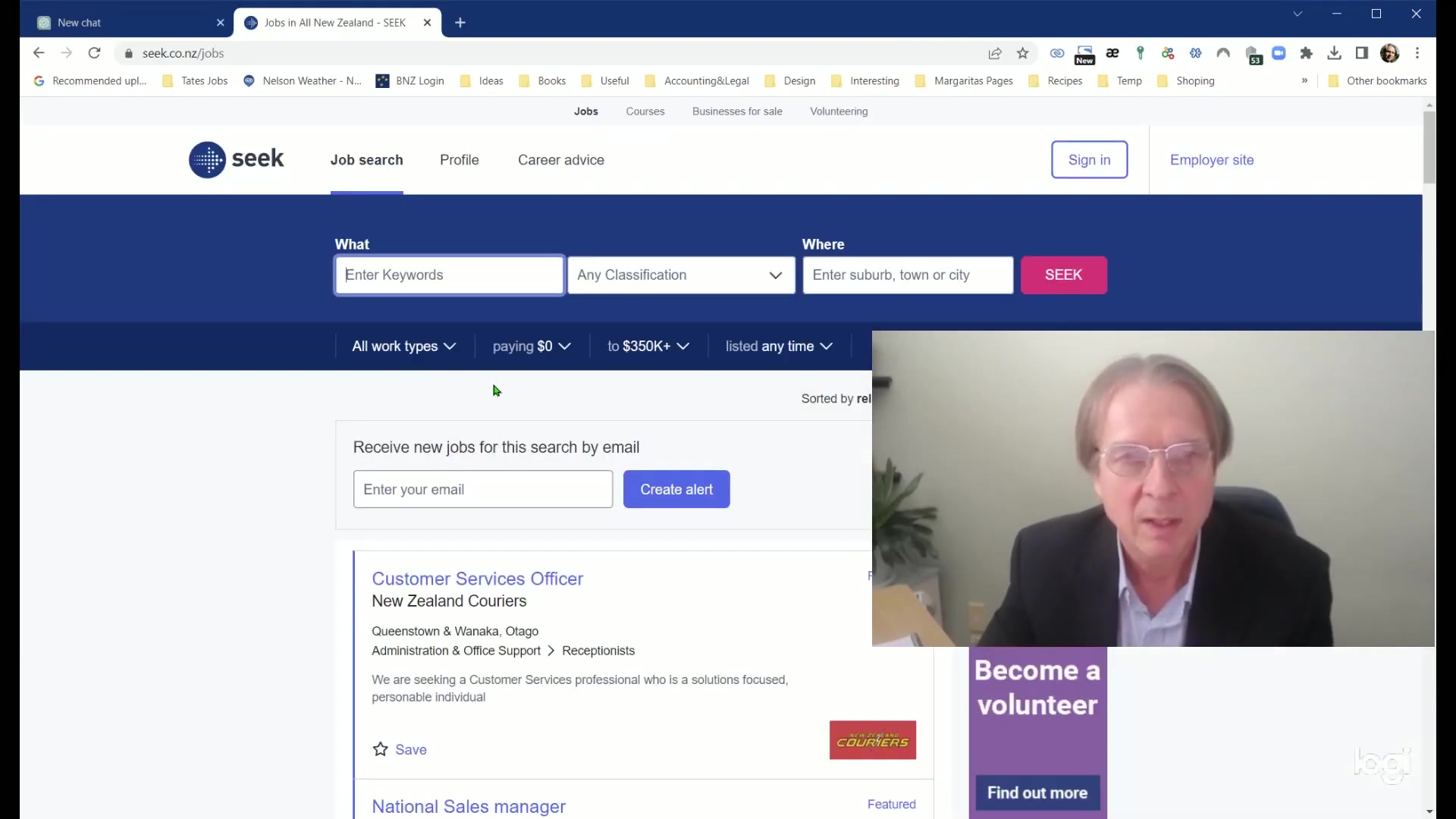Open the Accounting&Legal bookmark folder
Image resolution: width=1456 pixels, height=819 pixels.
[697, 80]
